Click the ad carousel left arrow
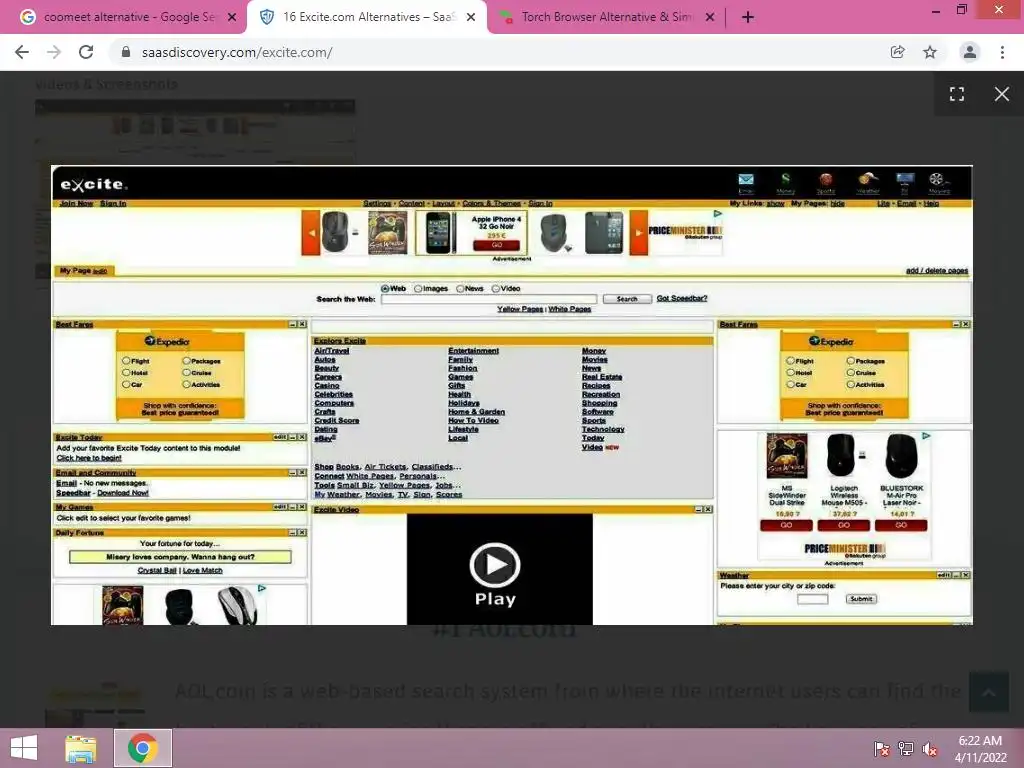This screenshot has height=768, width=1024. click(311, 233)
